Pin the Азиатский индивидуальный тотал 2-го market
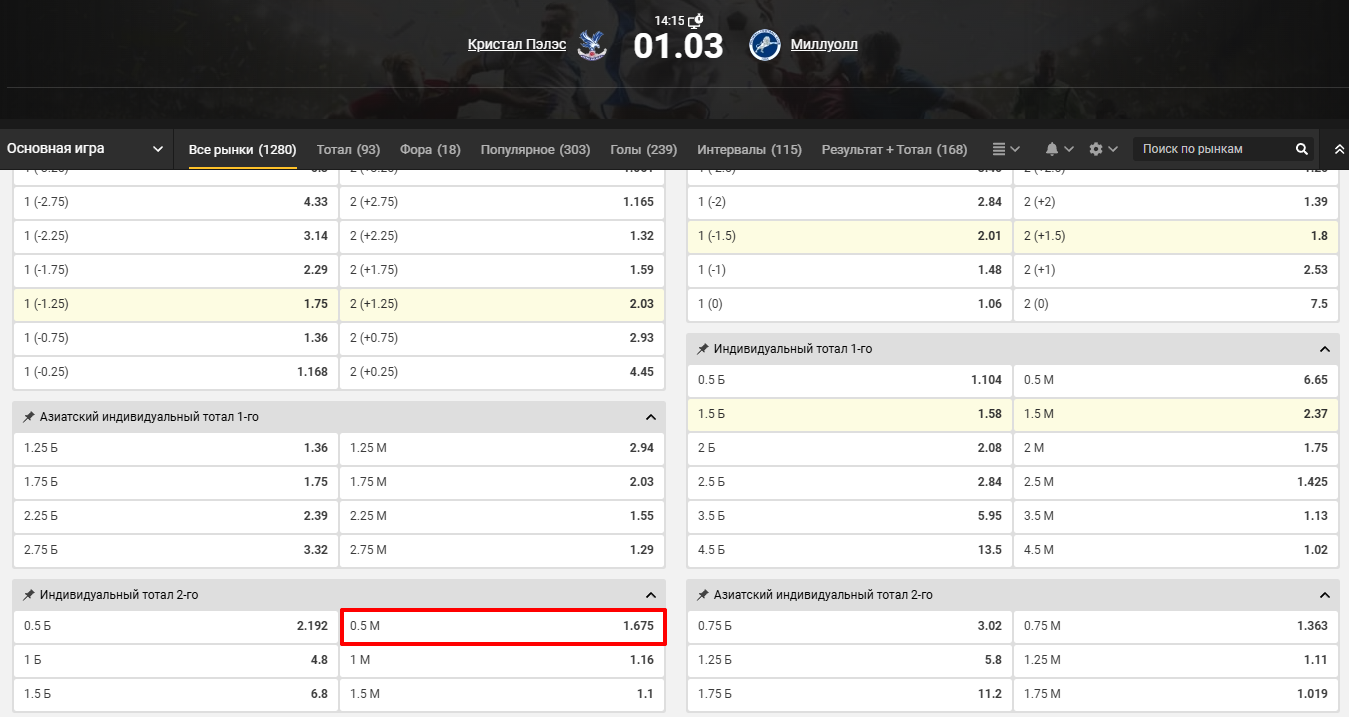The image size is (1349, 717). 703,595
